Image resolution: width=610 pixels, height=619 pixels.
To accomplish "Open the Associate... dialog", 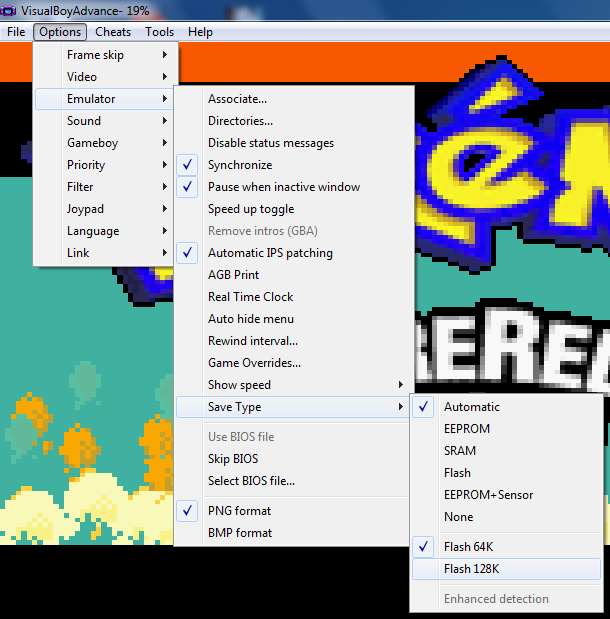I will 293,99.
